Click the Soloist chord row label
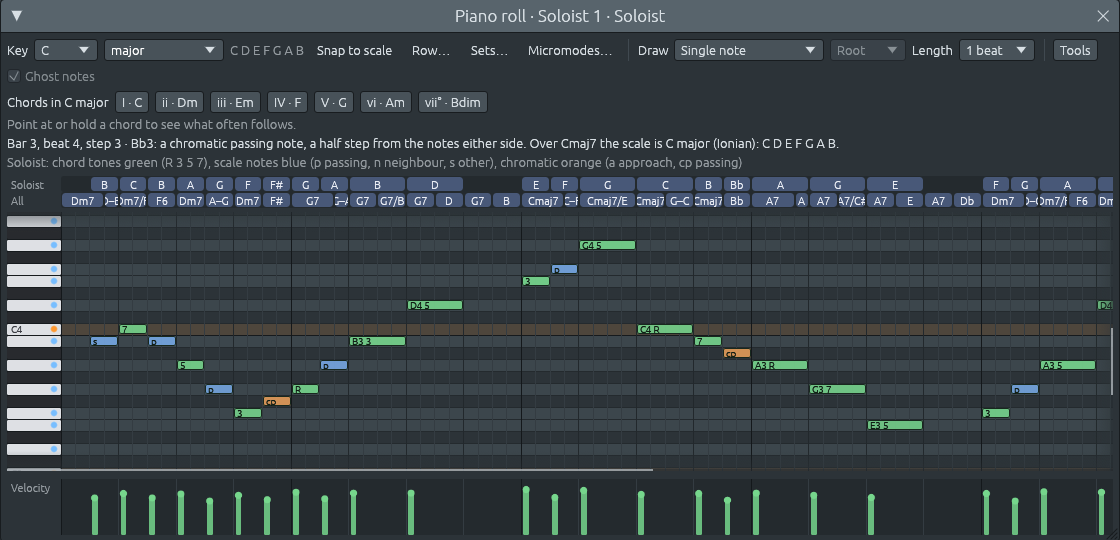The image size is (1120, 540). [x=27, y=184]
